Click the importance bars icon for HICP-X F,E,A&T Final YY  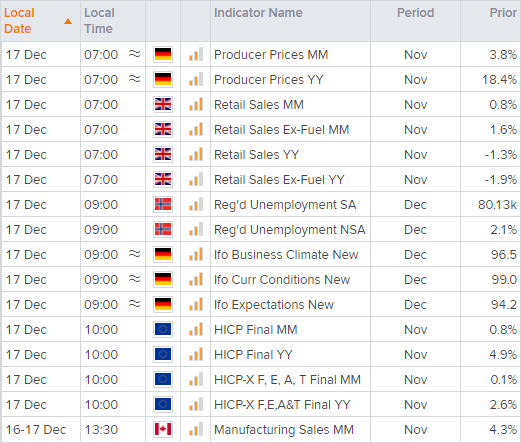(196, 404)
